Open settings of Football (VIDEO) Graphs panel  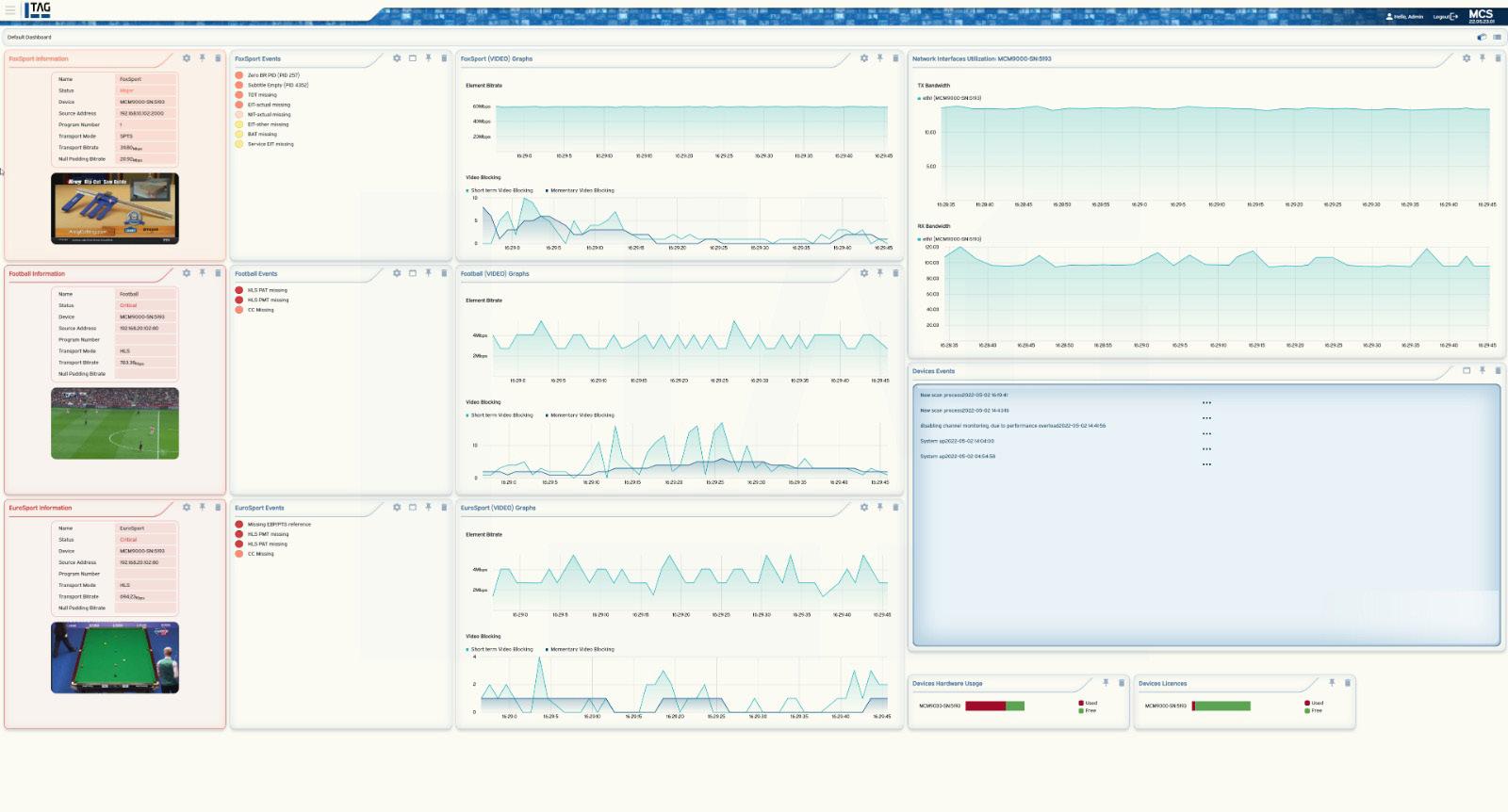(864, 273)
